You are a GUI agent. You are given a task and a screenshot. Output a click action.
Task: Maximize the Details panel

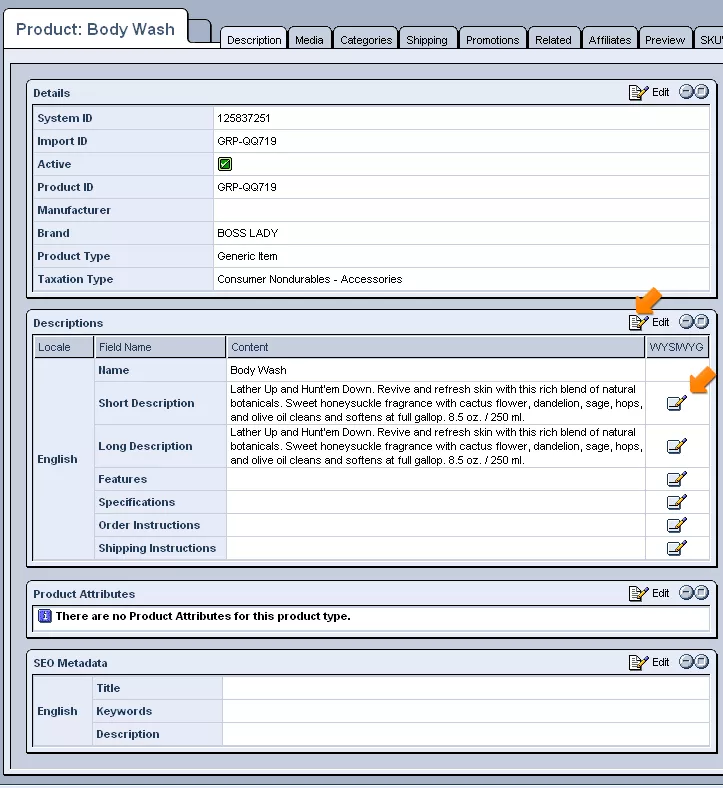tap(701, 92)
